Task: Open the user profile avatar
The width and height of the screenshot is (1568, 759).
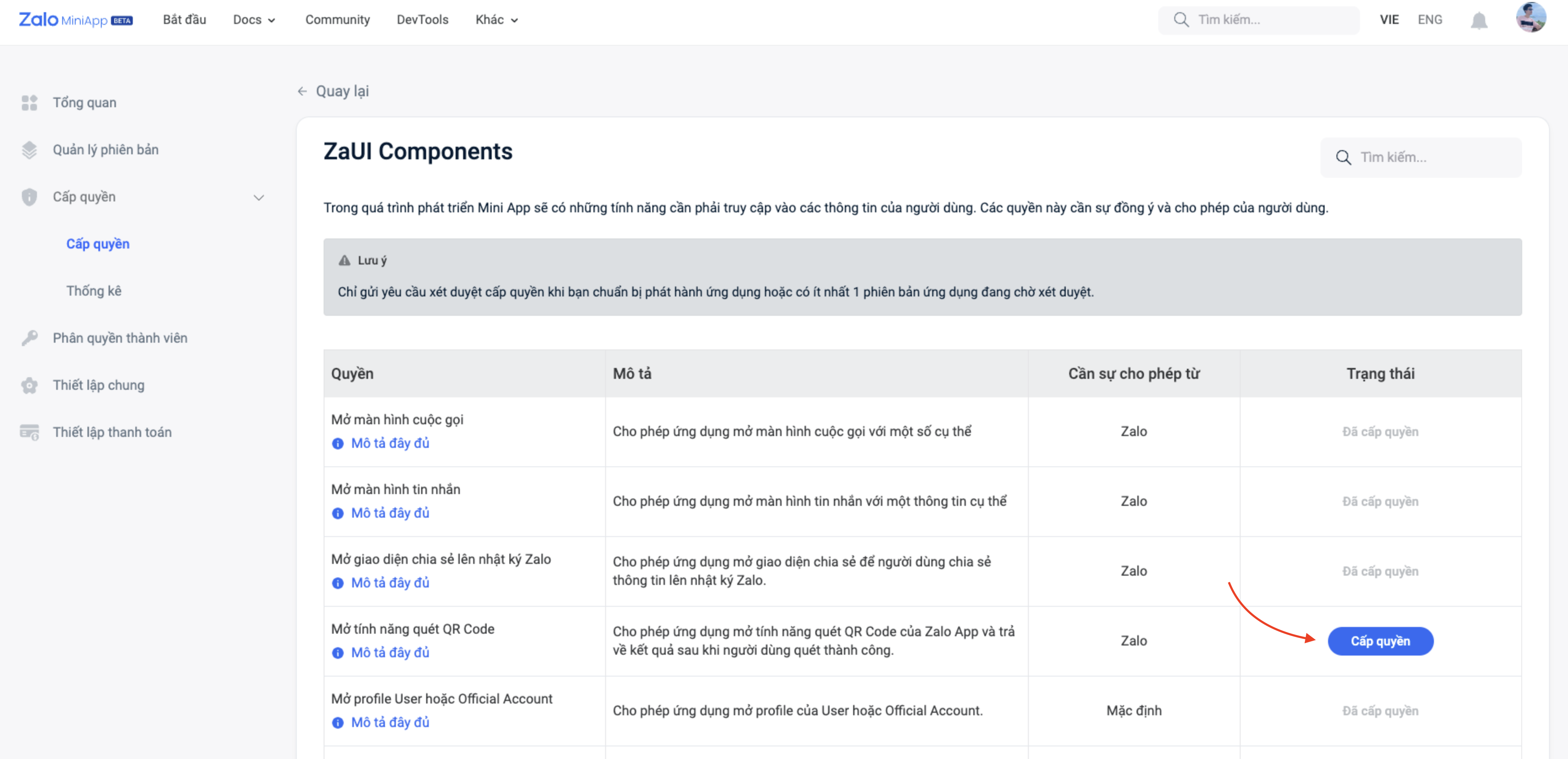Action: coord(1530,18)
